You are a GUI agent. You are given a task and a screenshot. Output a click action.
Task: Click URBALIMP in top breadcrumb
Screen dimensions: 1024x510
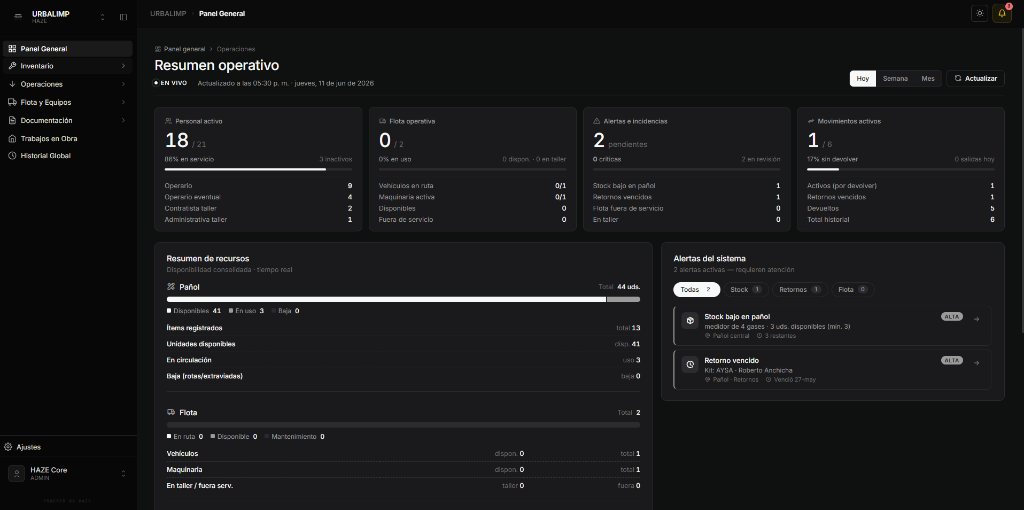pos(168,14)
